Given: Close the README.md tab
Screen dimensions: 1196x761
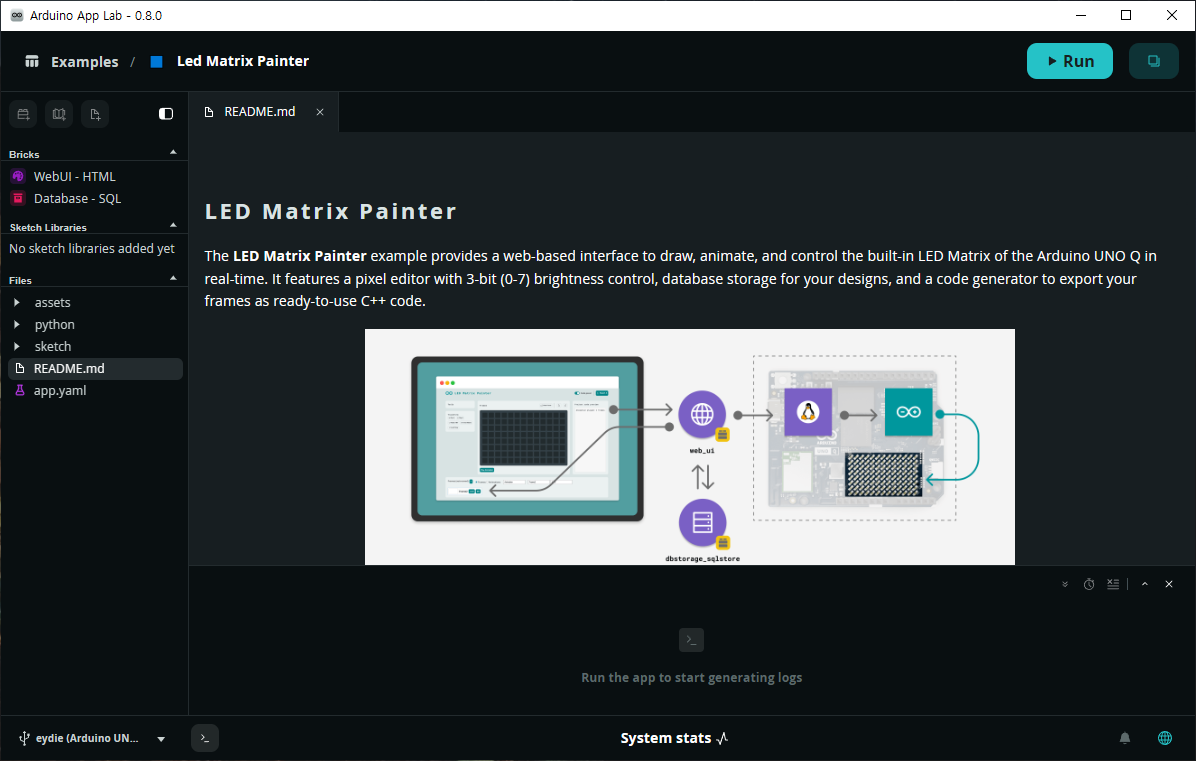Looking at the screenshot, I should (x=320, y=112).
